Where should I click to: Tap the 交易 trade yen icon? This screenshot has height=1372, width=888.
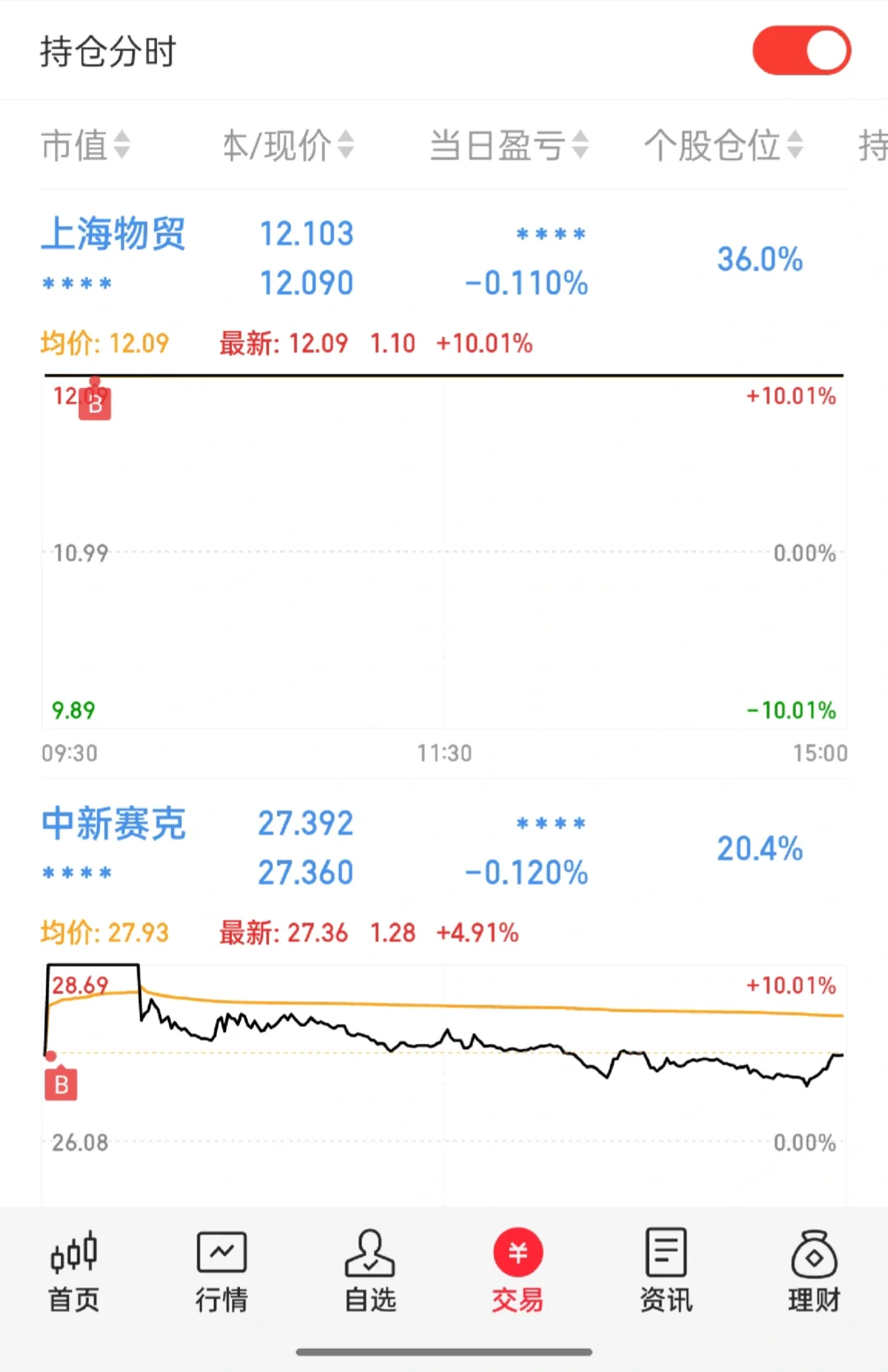click(x=518, y=1253)
